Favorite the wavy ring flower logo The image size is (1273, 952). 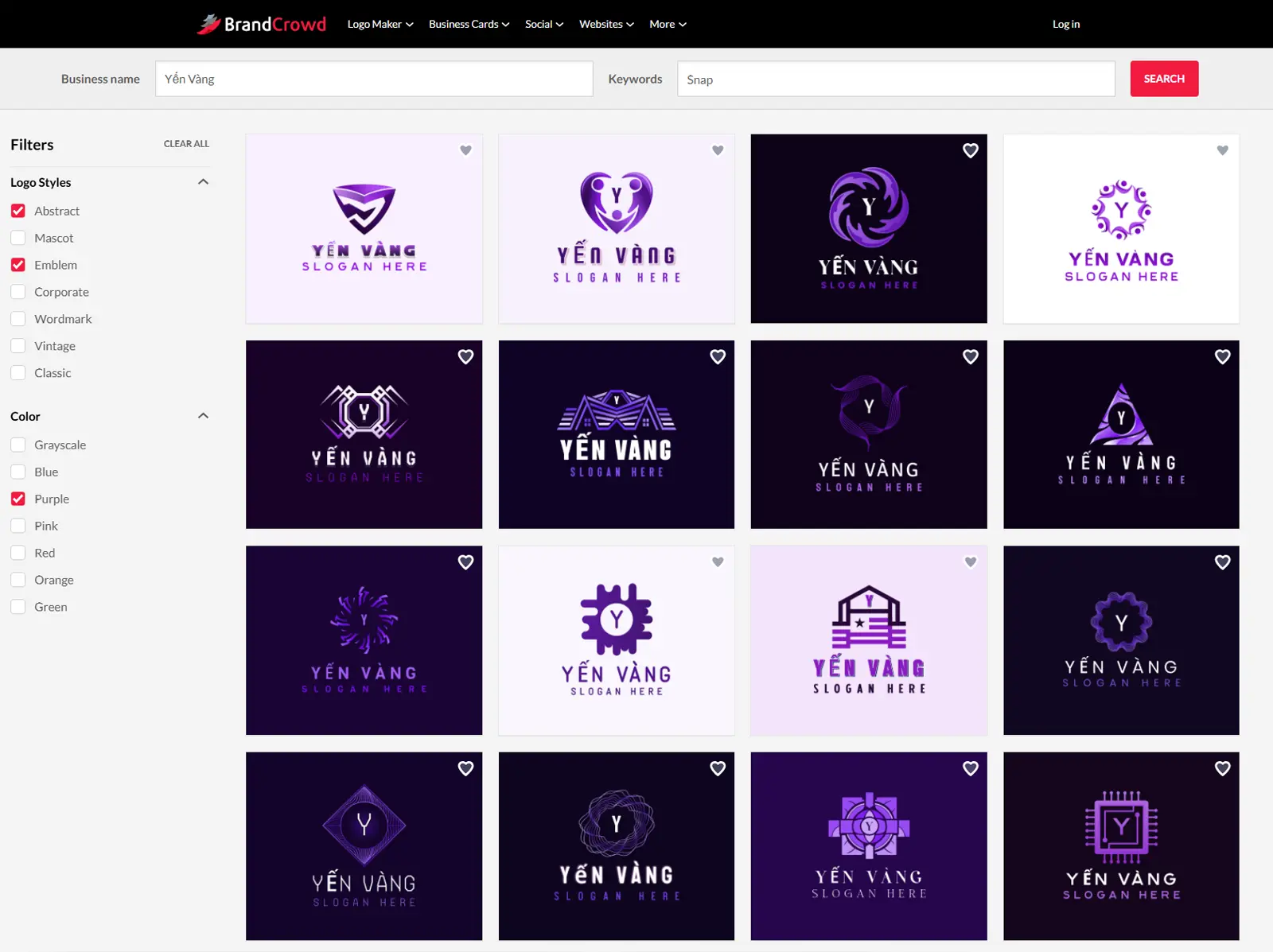click(1223, 562)
